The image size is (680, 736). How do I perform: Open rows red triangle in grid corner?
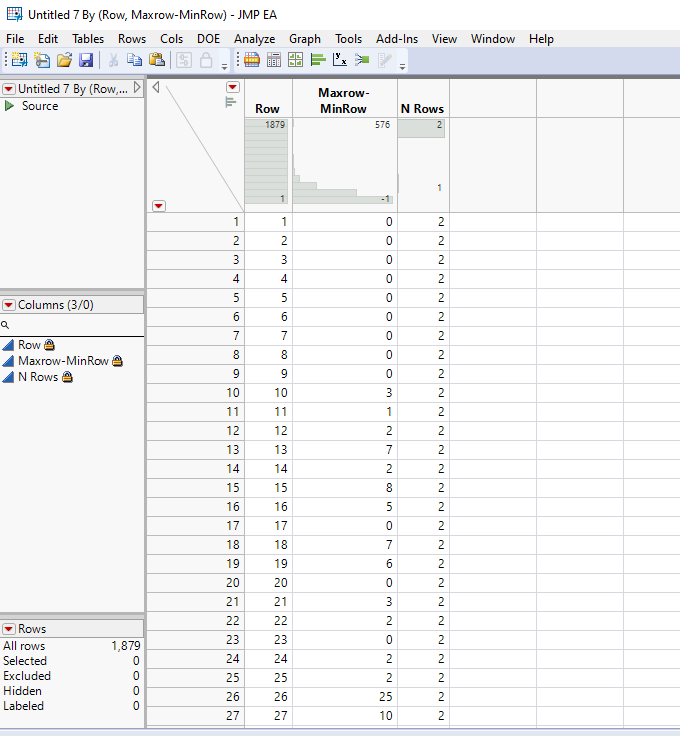(x=159, y=206)
